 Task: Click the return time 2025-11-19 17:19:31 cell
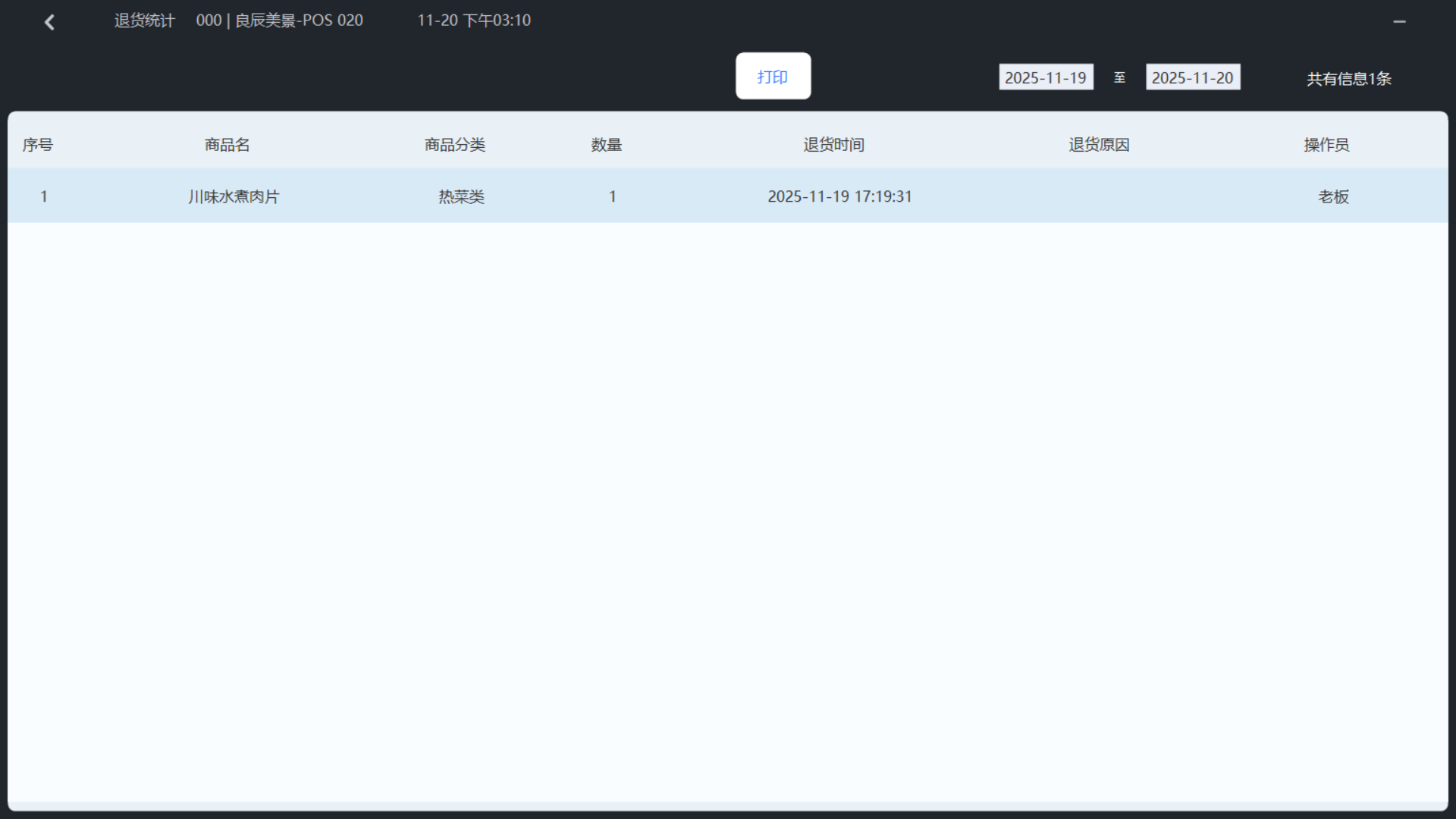tap(839, 196)
